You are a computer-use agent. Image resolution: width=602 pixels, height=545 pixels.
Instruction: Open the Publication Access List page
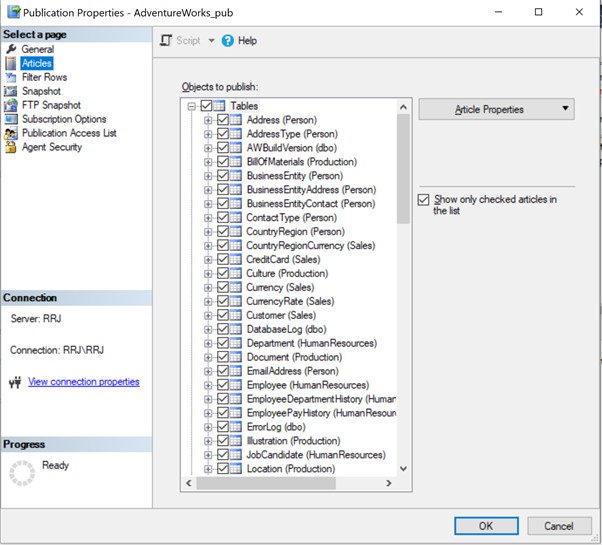click(69, 133)
